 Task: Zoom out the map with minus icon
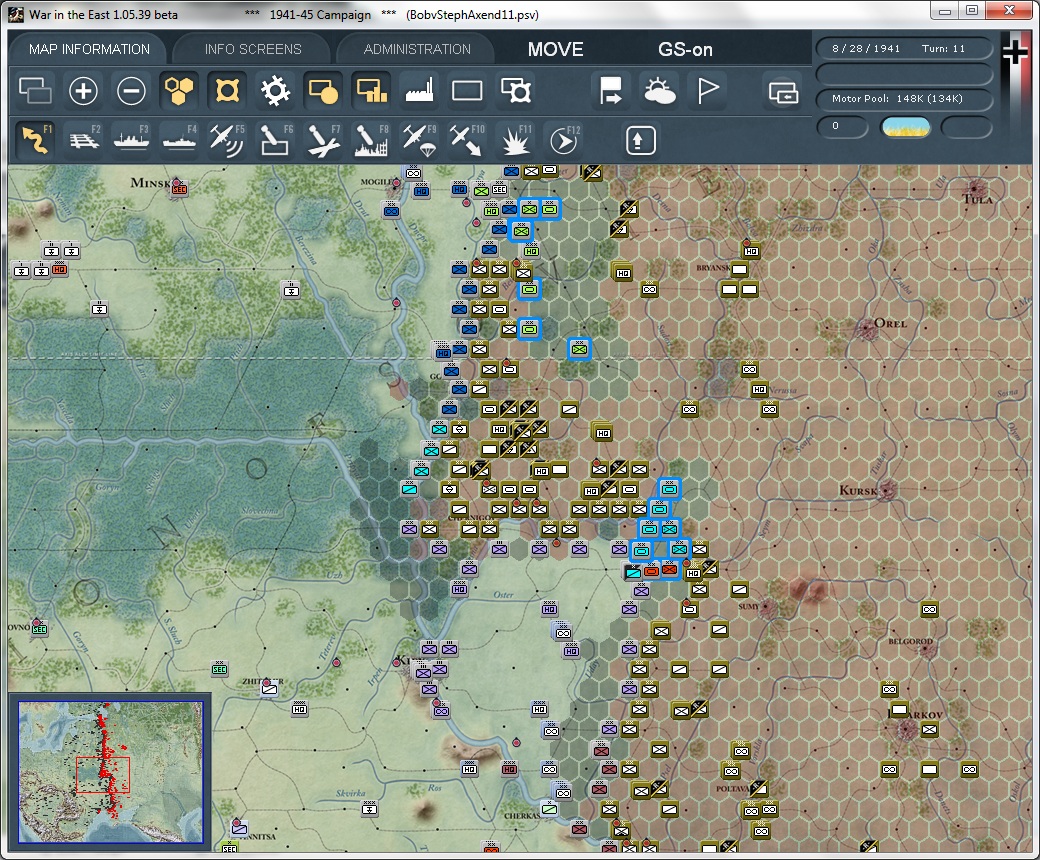(131, 90)
